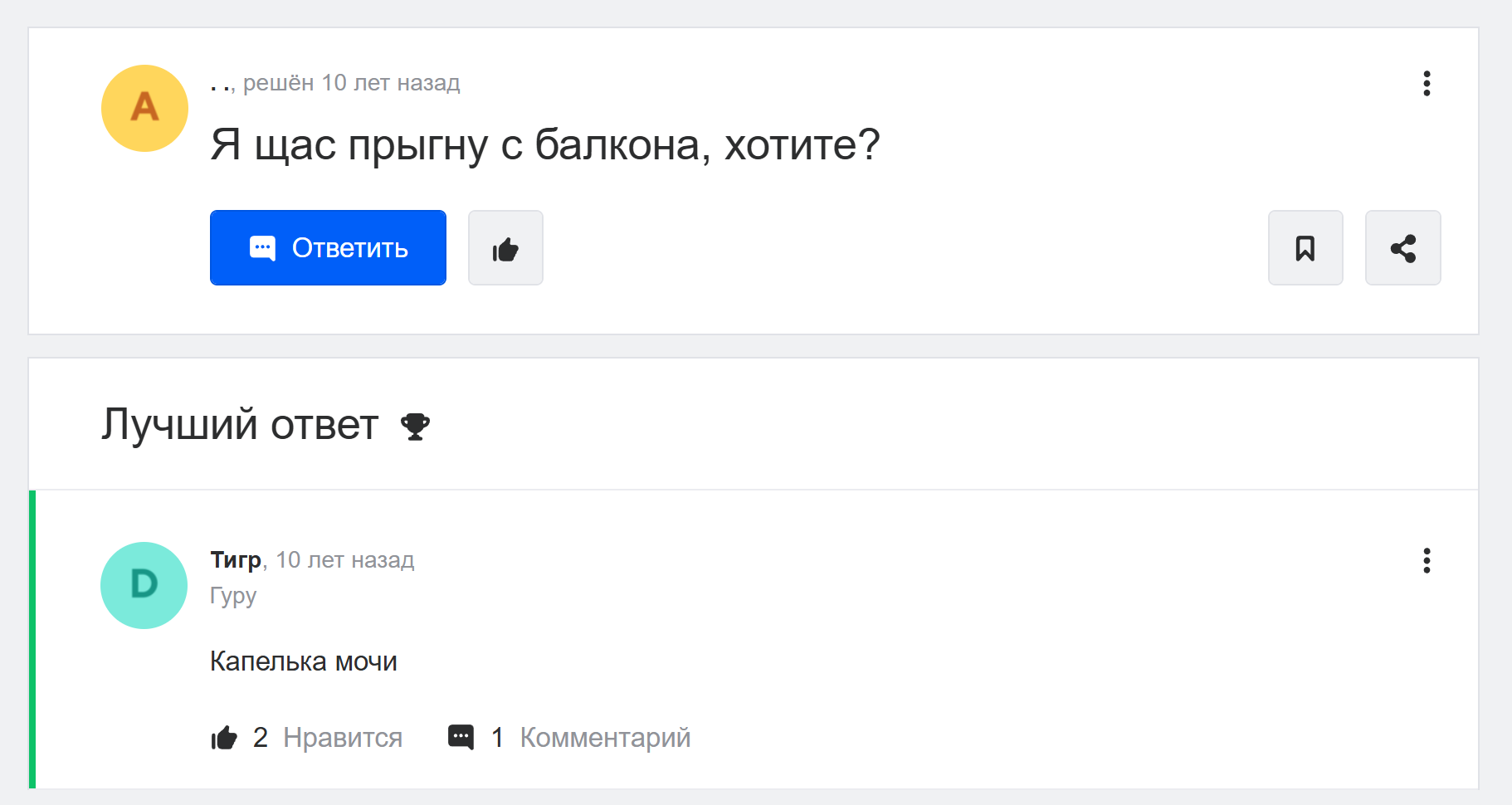Open the three-dot menu on Тигр's answer
Image resolution: width=1512 pixels, height=805 pixels.
1427,560
